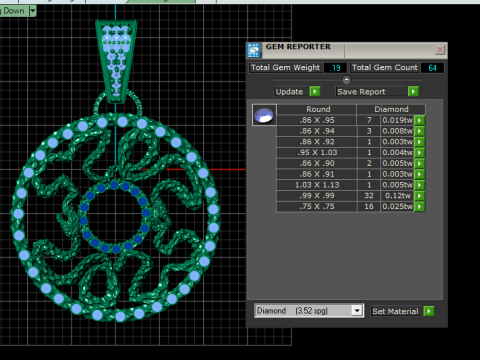Open the Diamond material dropdown
This screenshot has width=480, height=360.
coord(357,311)
